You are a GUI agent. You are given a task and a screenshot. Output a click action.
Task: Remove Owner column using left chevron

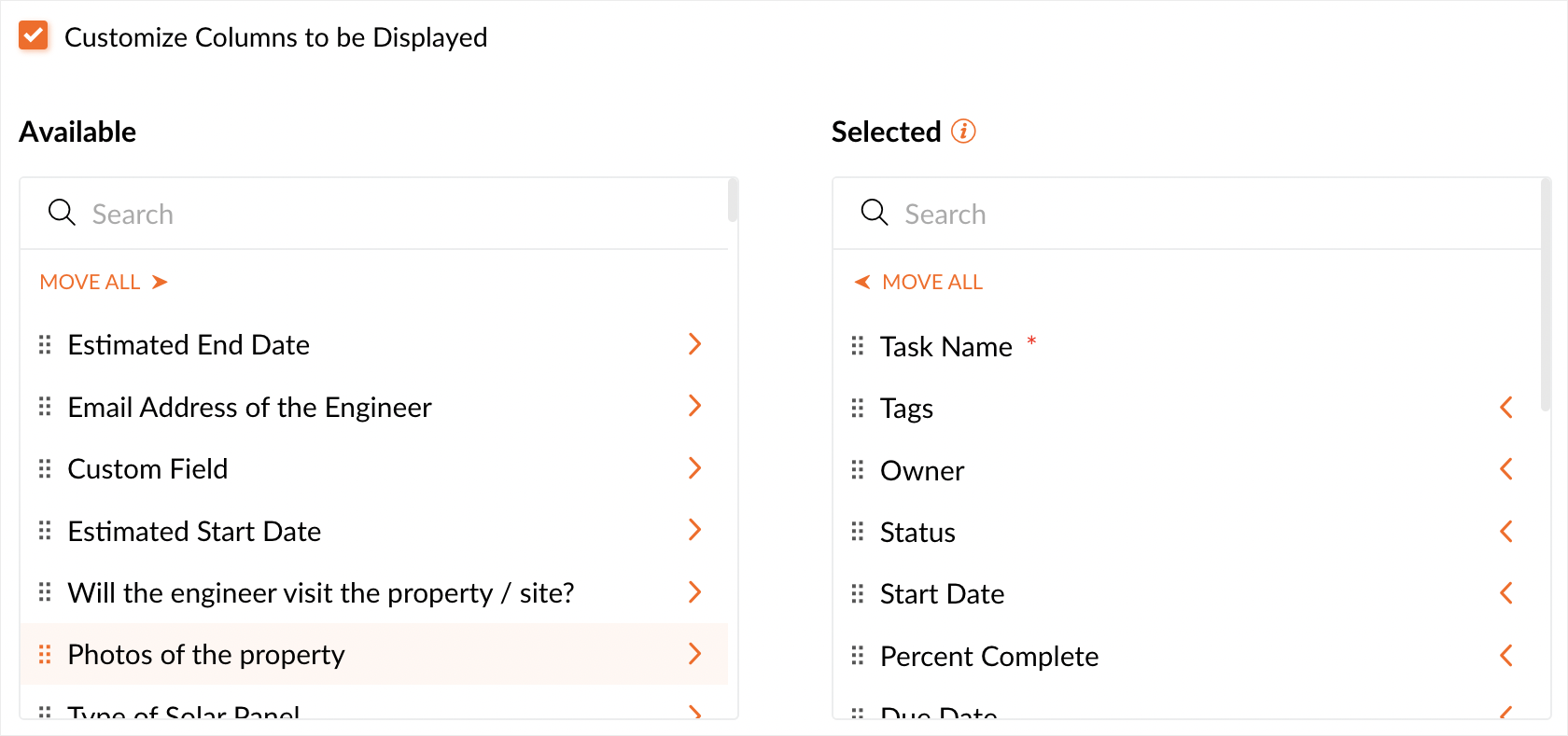coord(1506,469)
